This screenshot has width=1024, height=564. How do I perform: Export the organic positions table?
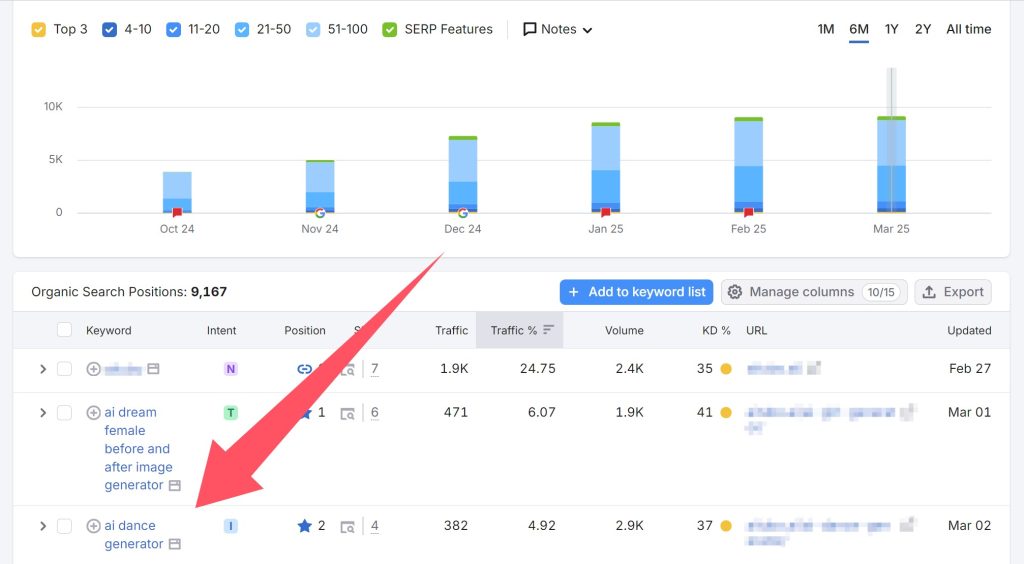click(952, 292)
